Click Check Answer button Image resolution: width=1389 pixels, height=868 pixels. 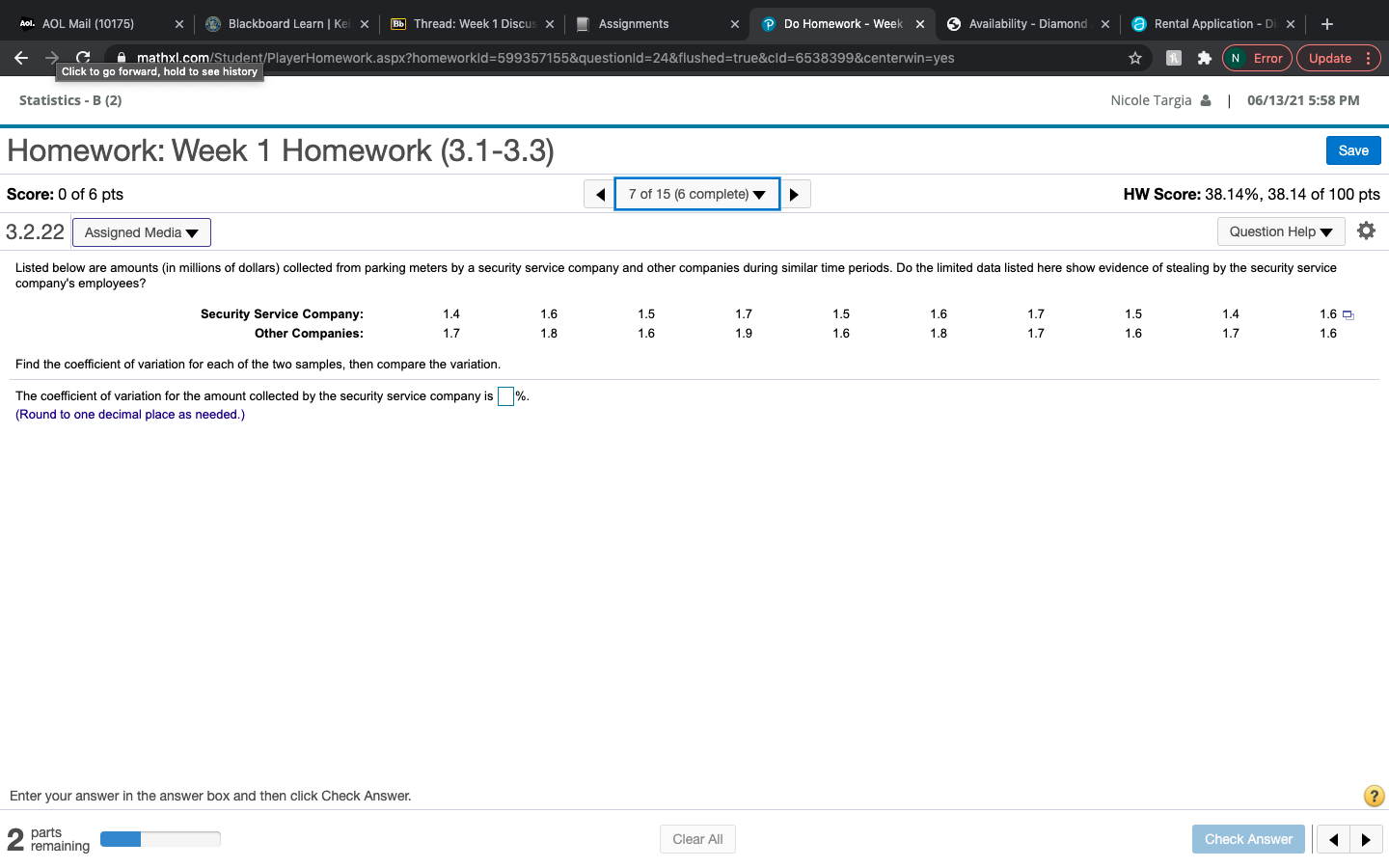coord(1248,839)
